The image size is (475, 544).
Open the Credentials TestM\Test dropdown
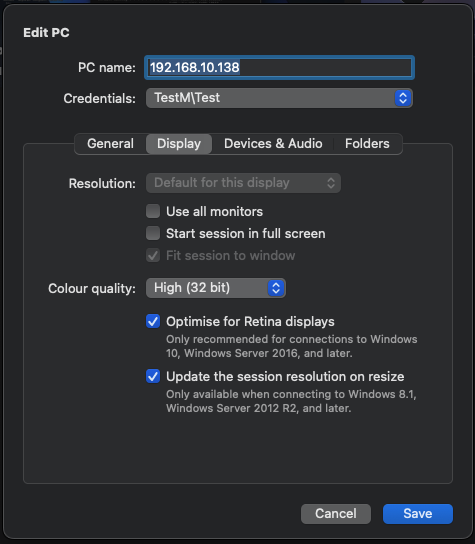point(279,98)
